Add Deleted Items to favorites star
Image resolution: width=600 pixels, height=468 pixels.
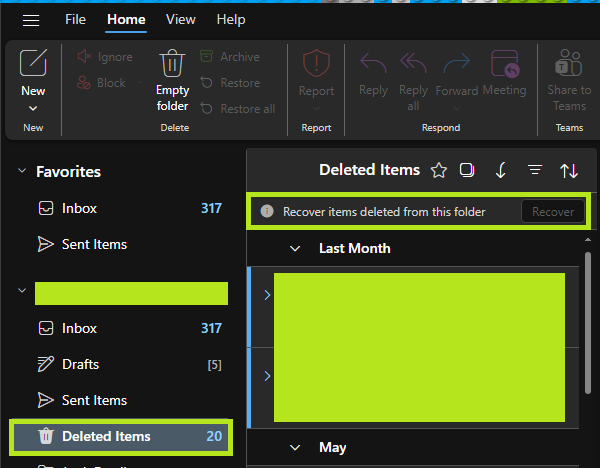(x=439, y=170)
